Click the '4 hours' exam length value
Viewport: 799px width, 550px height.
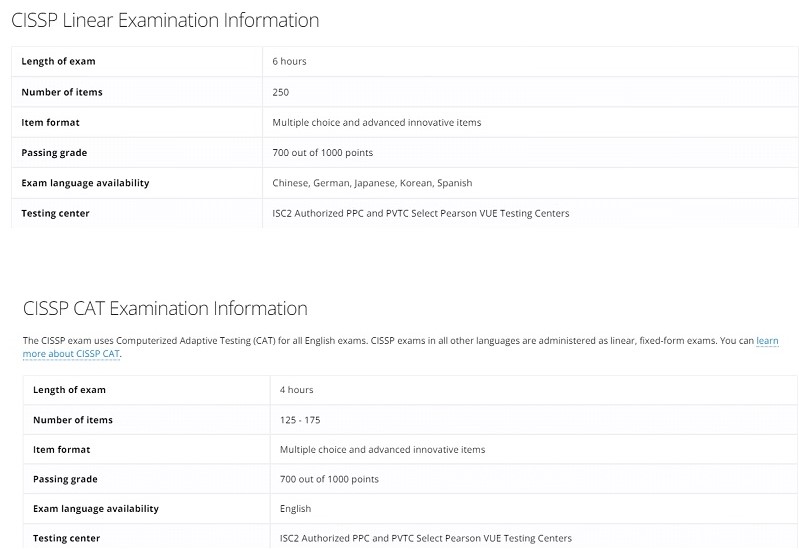(296, 390)
